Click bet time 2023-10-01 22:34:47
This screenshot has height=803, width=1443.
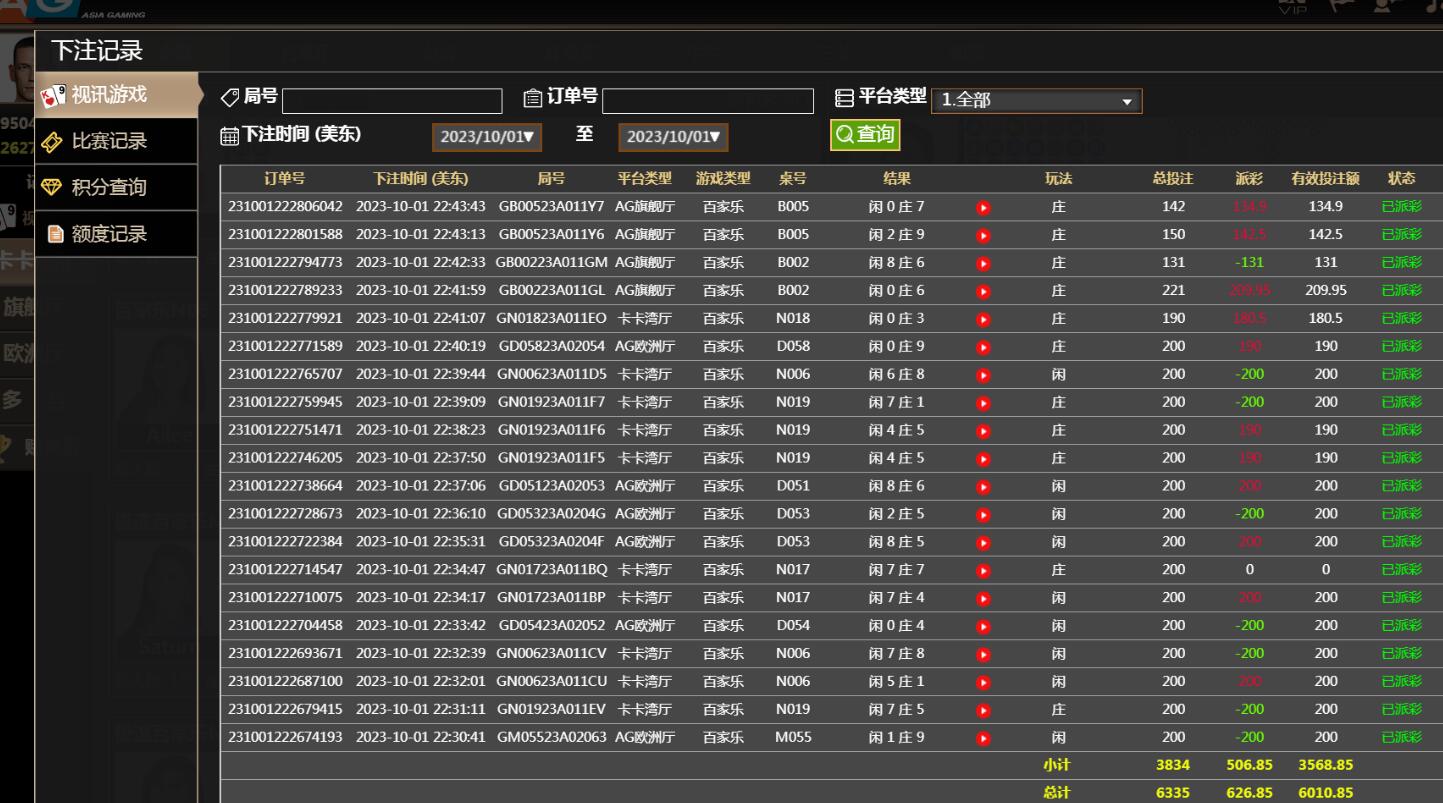(x=420, y=570)
